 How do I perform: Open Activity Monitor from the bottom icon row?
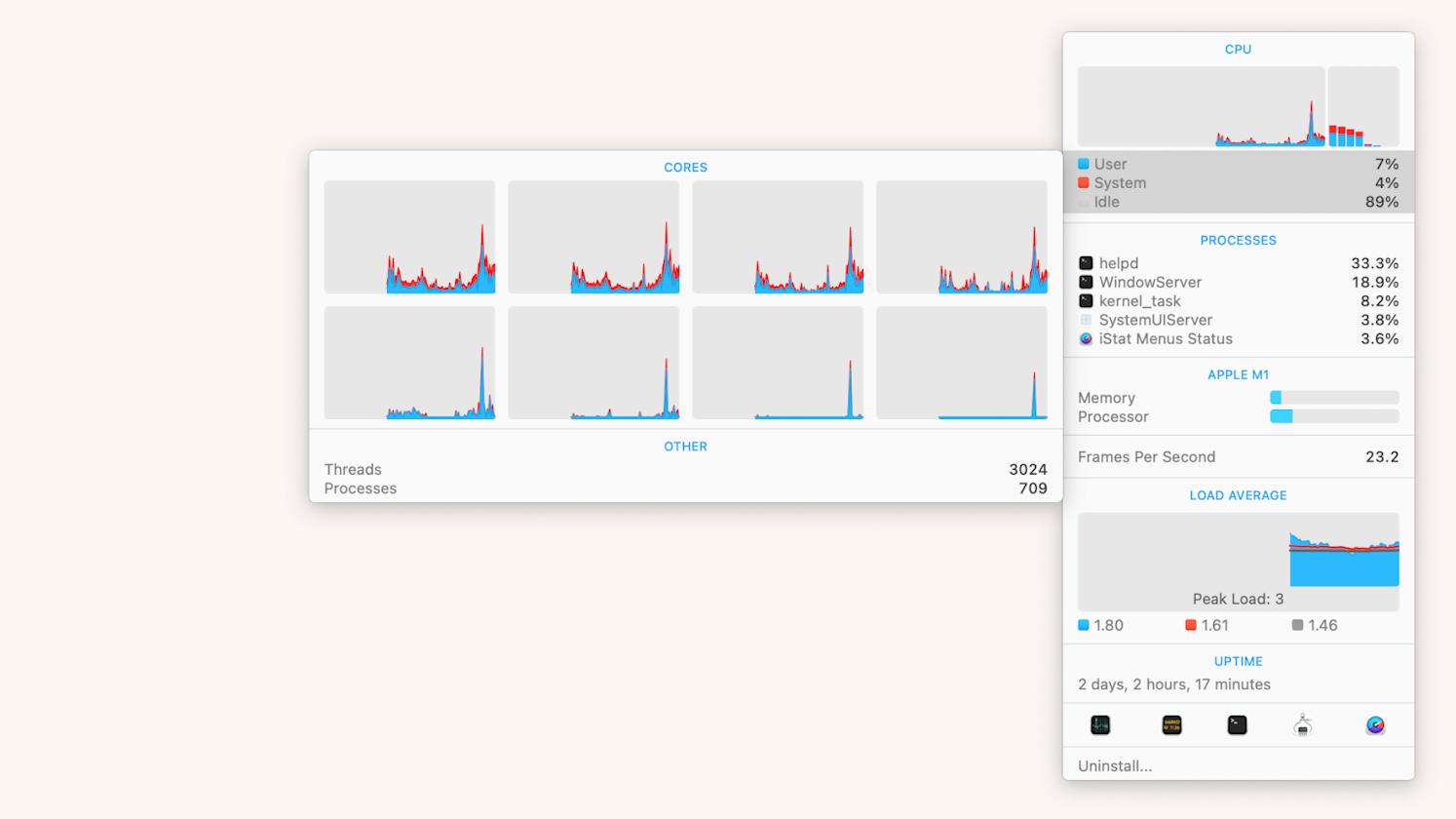tap(1100, 724)
